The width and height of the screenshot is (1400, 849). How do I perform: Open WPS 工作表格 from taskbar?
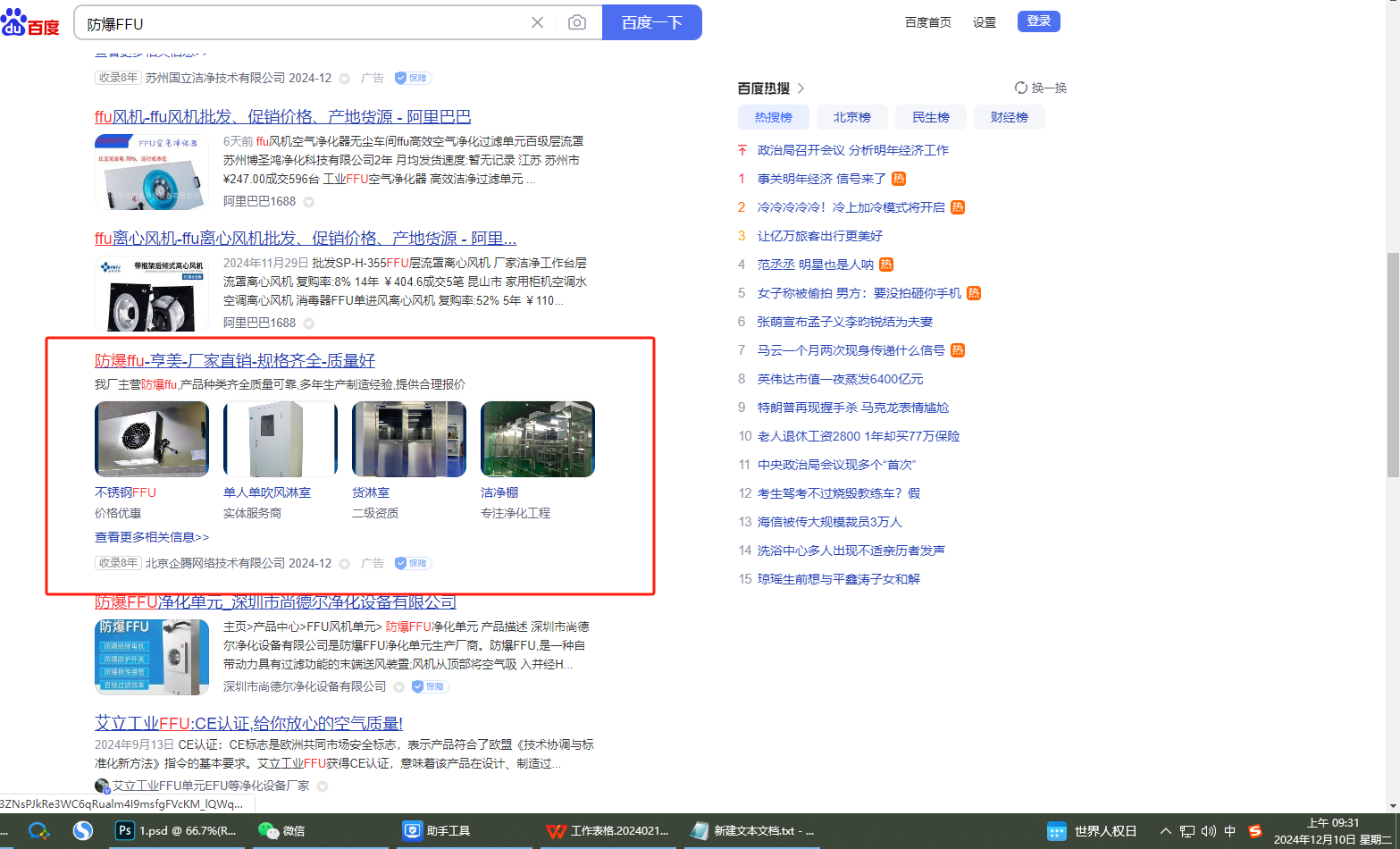(x=608, y=831)
